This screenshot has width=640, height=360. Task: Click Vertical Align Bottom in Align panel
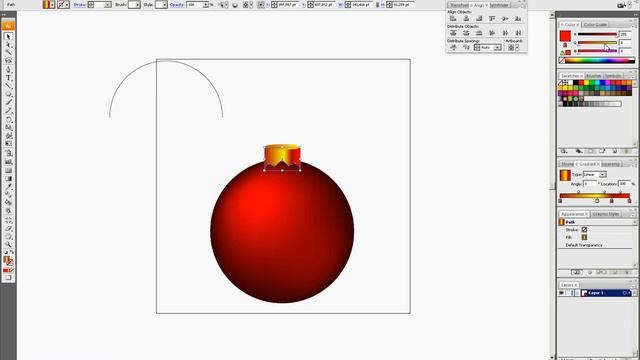point(518,18)
